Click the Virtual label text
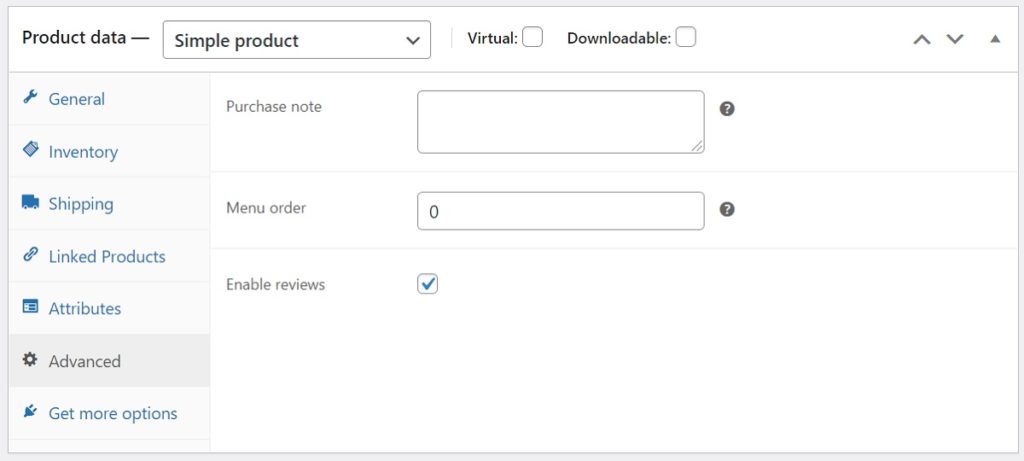The image size is (1024, 461). click(x=492, y=39)
